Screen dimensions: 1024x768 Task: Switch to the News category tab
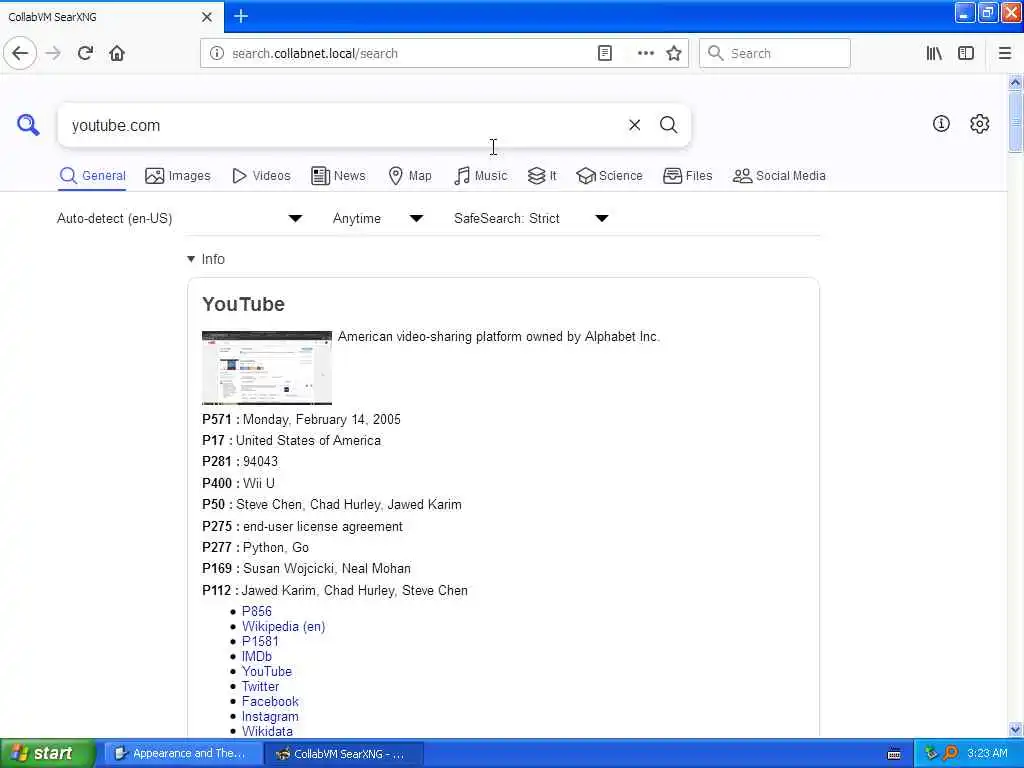338,176
